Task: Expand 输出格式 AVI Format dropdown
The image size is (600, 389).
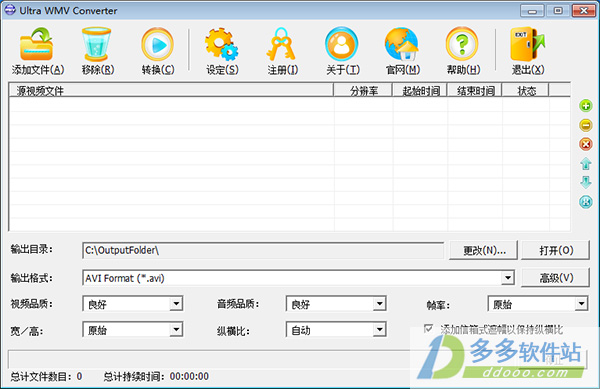Action: tap(507, 278)
